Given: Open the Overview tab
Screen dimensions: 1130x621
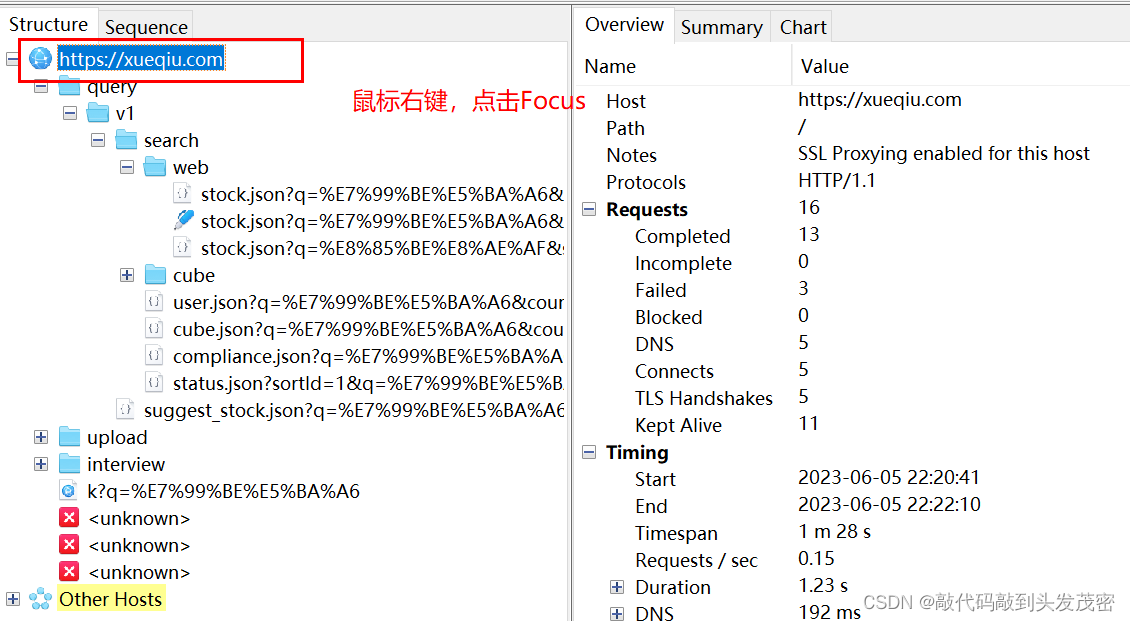Looking at the screenshot, I should coord(624,24).
